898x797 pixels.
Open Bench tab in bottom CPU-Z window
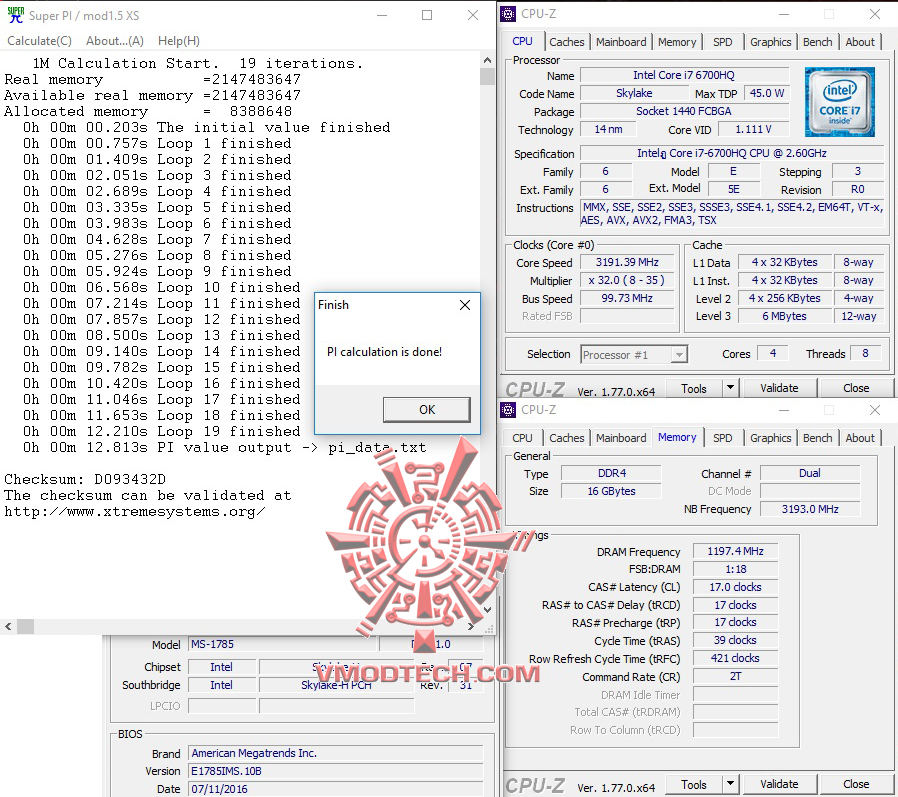[817, 438]
